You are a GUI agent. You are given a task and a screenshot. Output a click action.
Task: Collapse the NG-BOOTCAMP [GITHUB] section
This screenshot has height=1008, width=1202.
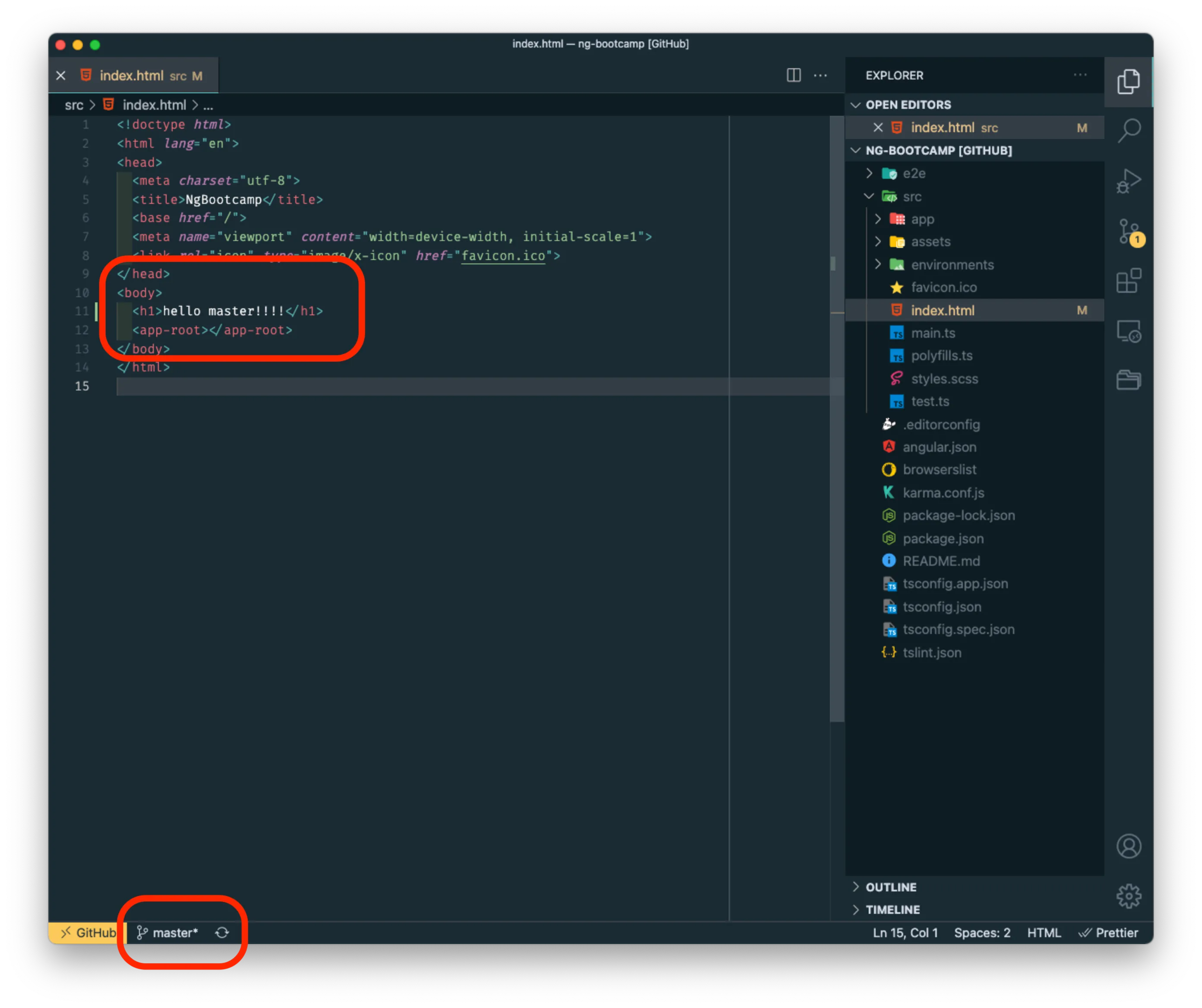[974, 151]
